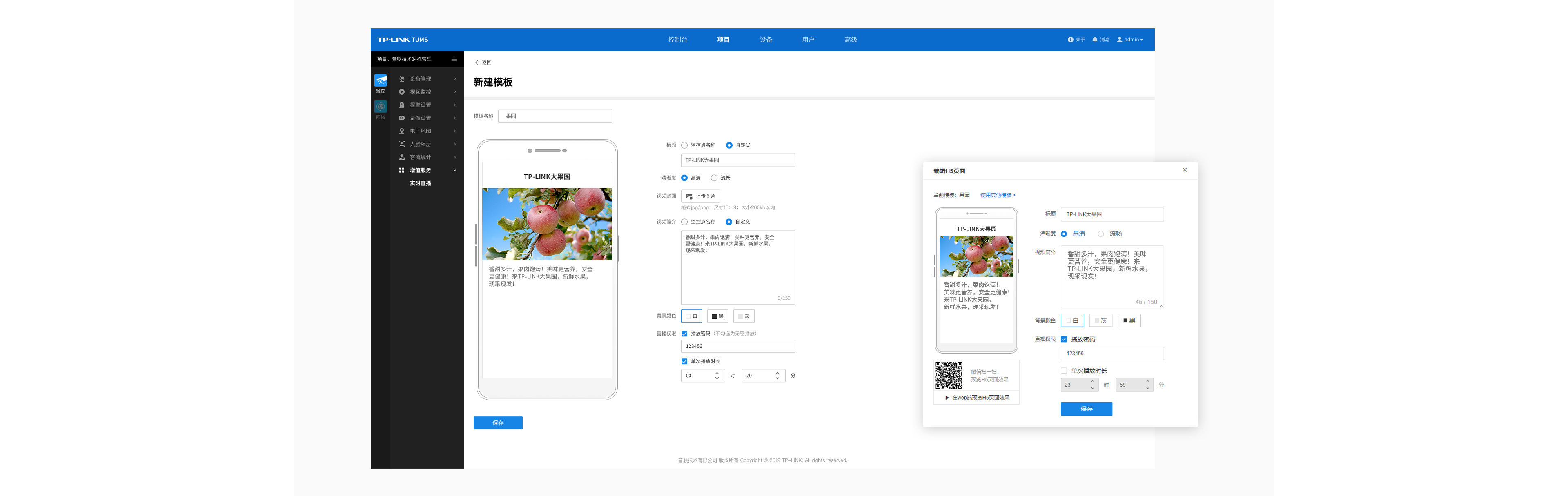Select 监控点名称 radio for 标题

pyautogui.click(x=684, y=145)
